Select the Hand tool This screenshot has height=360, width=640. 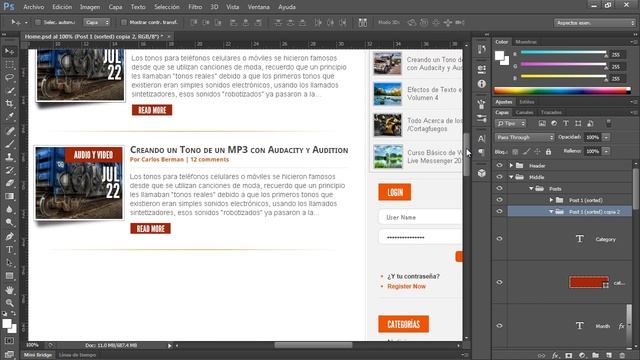[x=9, y=289]
